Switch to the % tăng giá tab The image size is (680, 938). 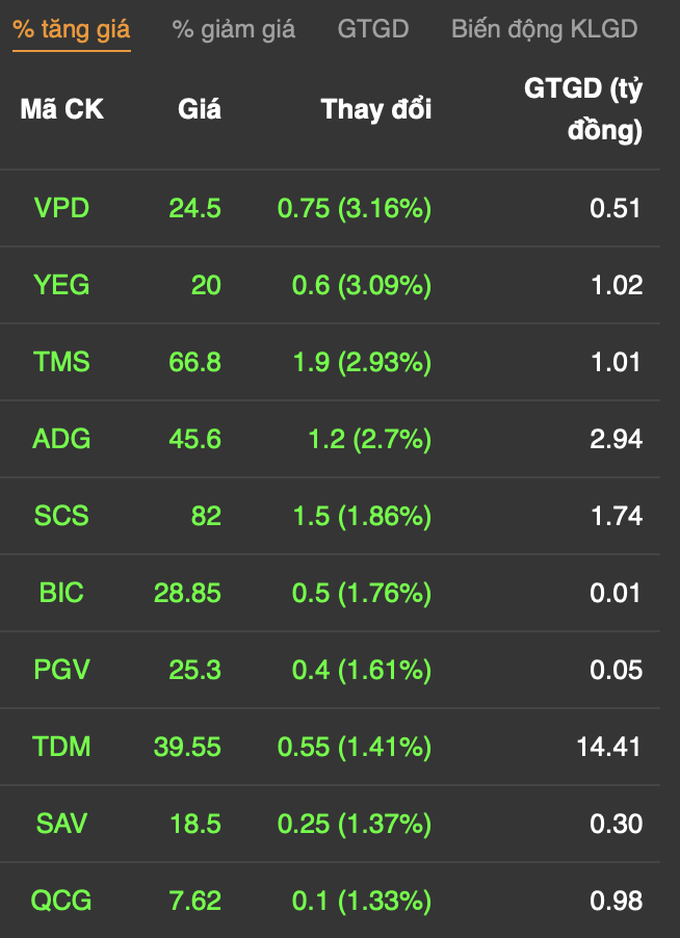[x=71, y=29]
